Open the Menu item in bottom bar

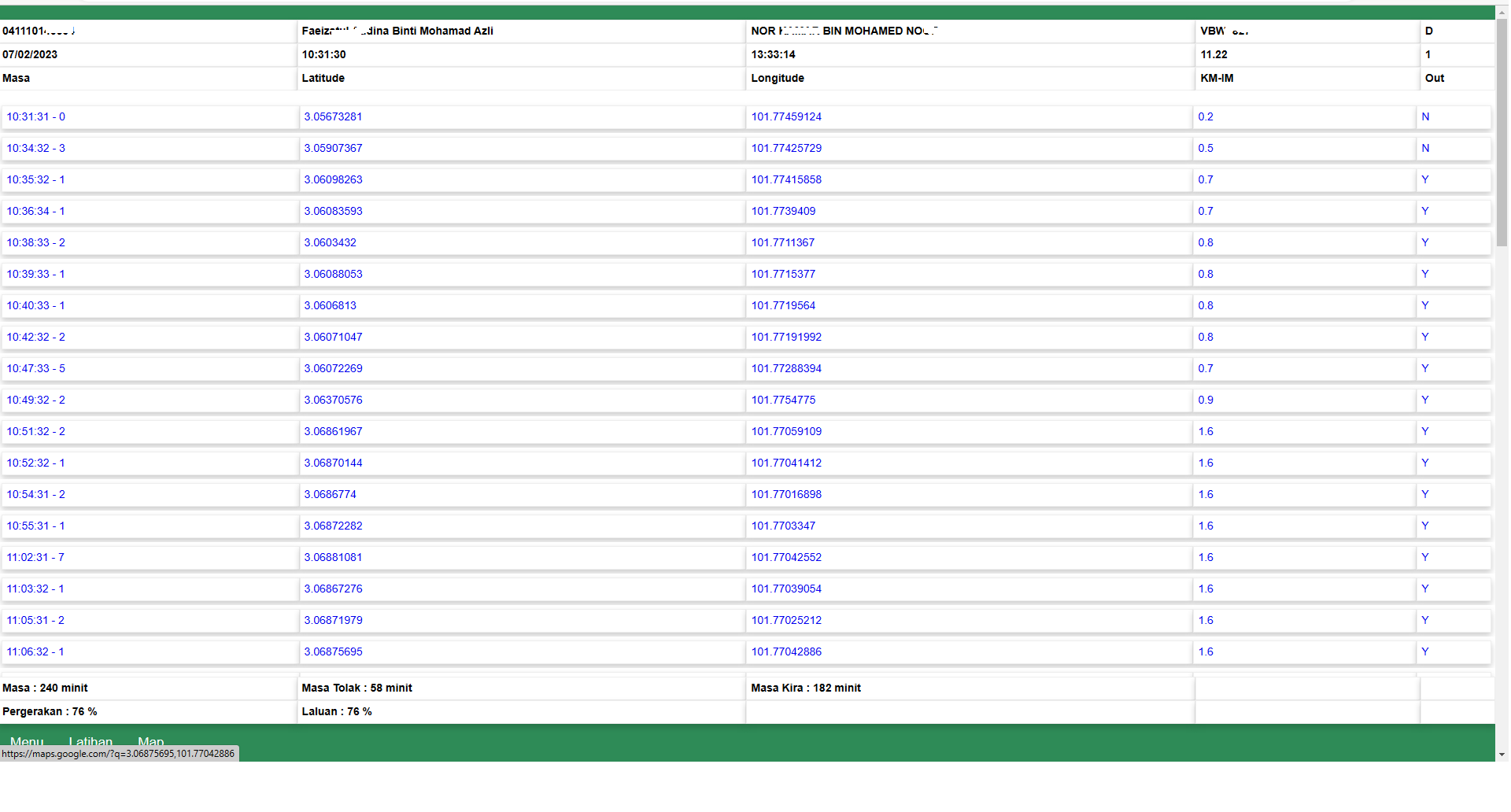27,741
